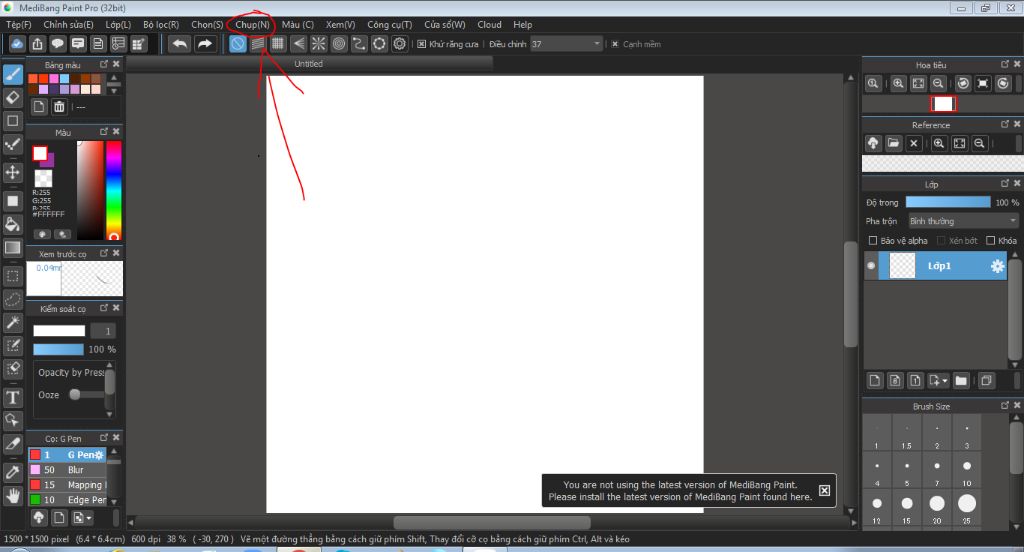This screenshot has width=1024, height=552.
Task: Duplicate layer icon in Lớp panel
Action: coord(986,380)
